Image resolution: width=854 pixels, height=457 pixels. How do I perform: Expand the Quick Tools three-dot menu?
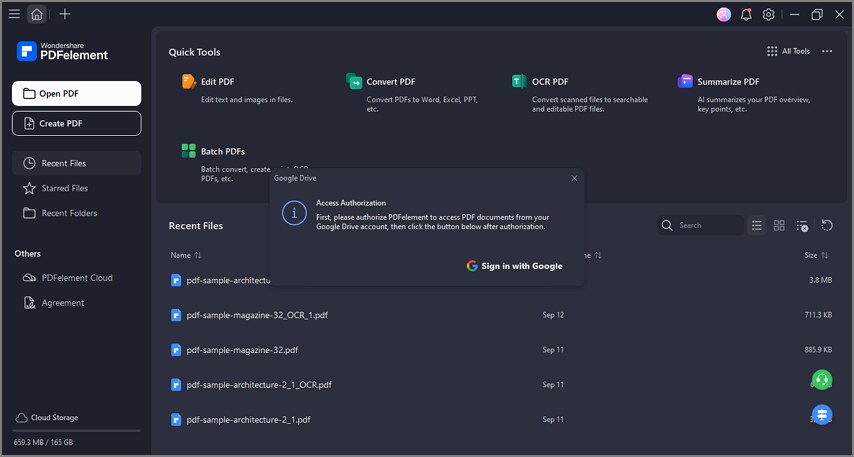pos(827,51)
